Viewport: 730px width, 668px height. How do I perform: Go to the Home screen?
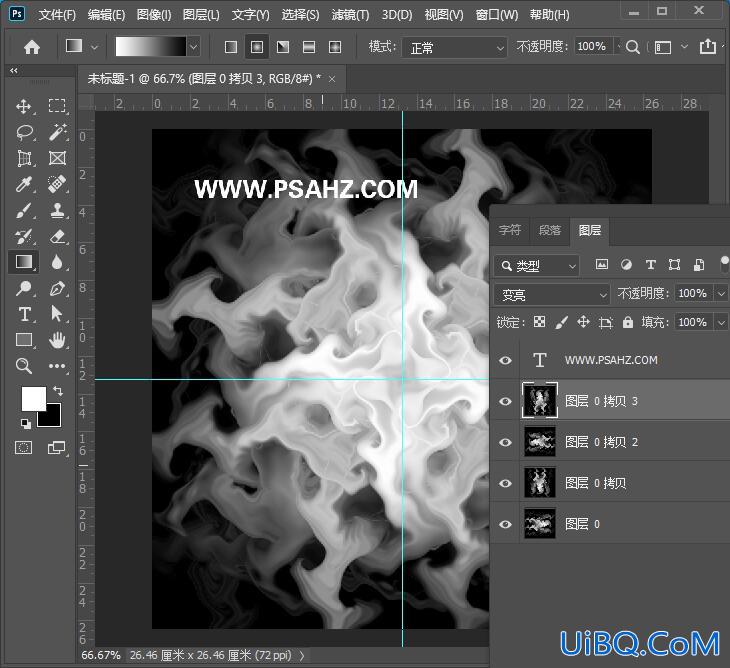(x=32, y=47)
